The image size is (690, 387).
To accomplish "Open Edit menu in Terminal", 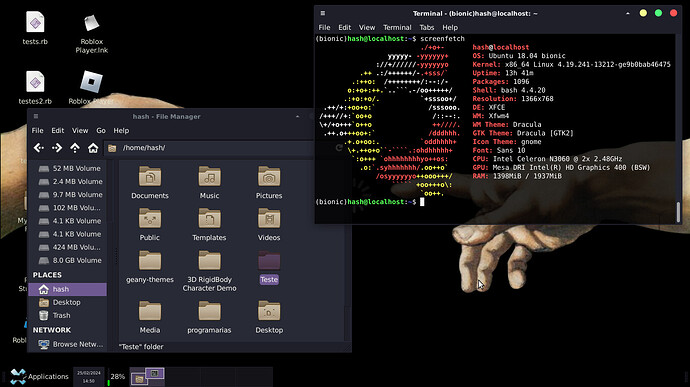I will [x=345, y=27].
